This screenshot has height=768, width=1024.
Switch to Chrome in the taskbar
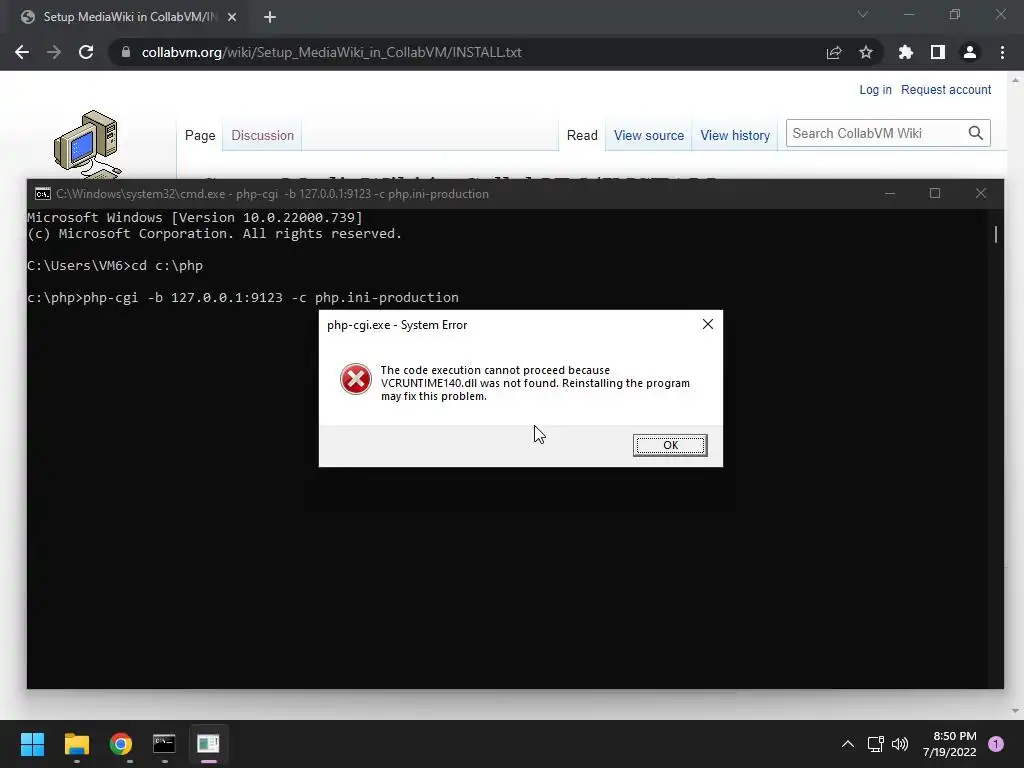pyautogui.click(x=121, y=744)
